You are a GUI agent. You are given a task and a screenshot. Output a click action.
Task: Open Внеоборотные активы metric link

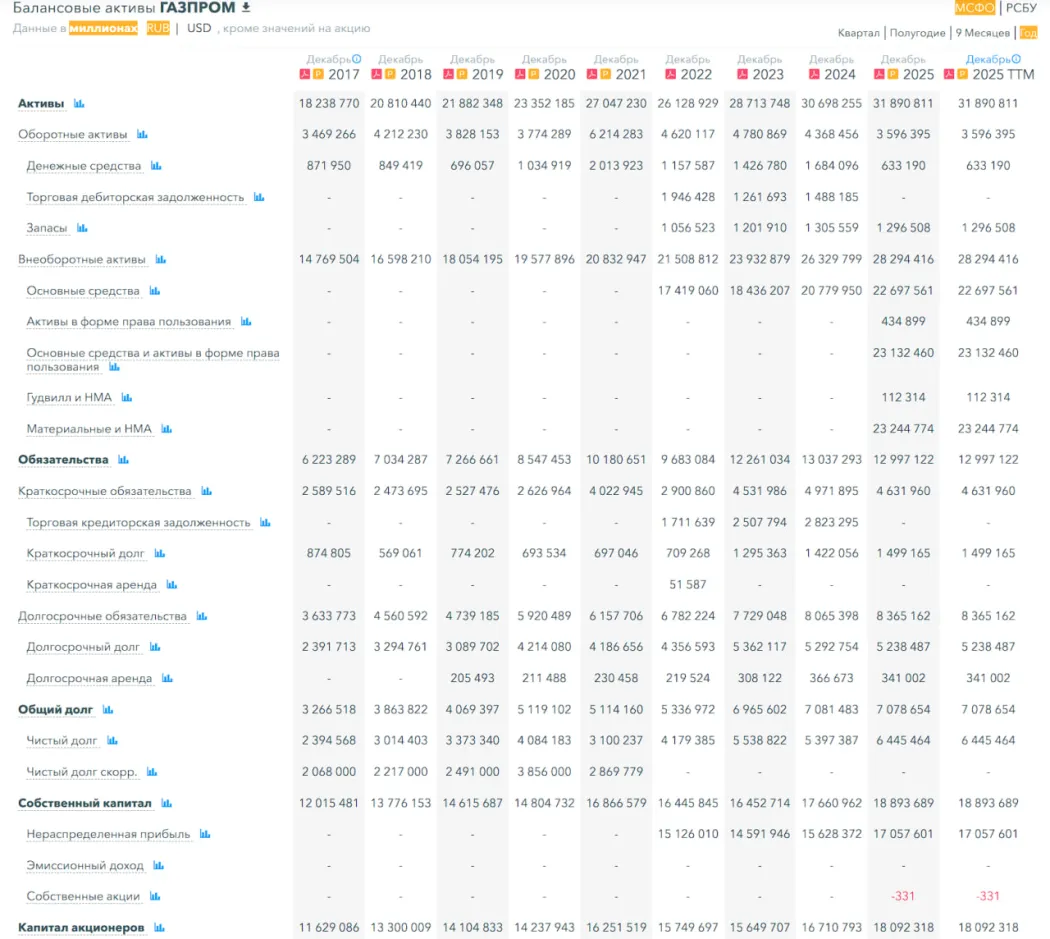(82, 260)
